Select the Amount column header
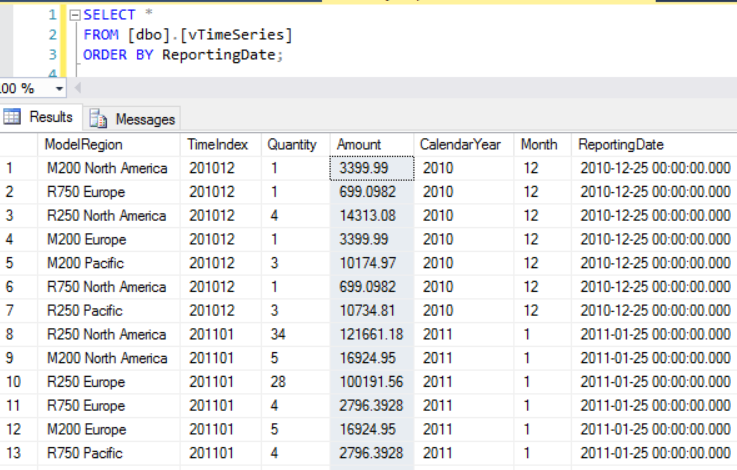 click(x=372, y=144)
